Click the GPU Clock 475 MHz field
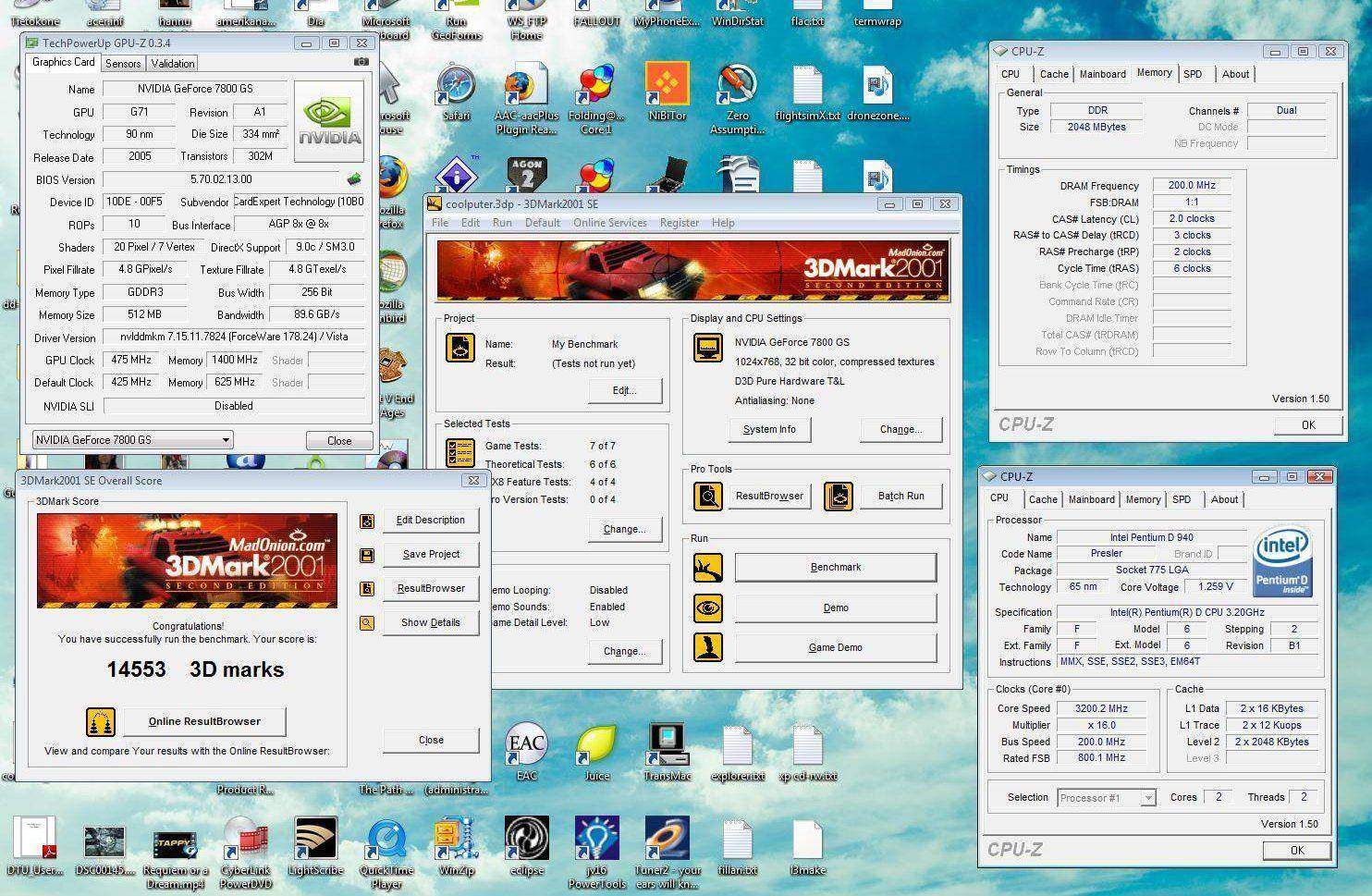1372x896 pixels. 132,361
